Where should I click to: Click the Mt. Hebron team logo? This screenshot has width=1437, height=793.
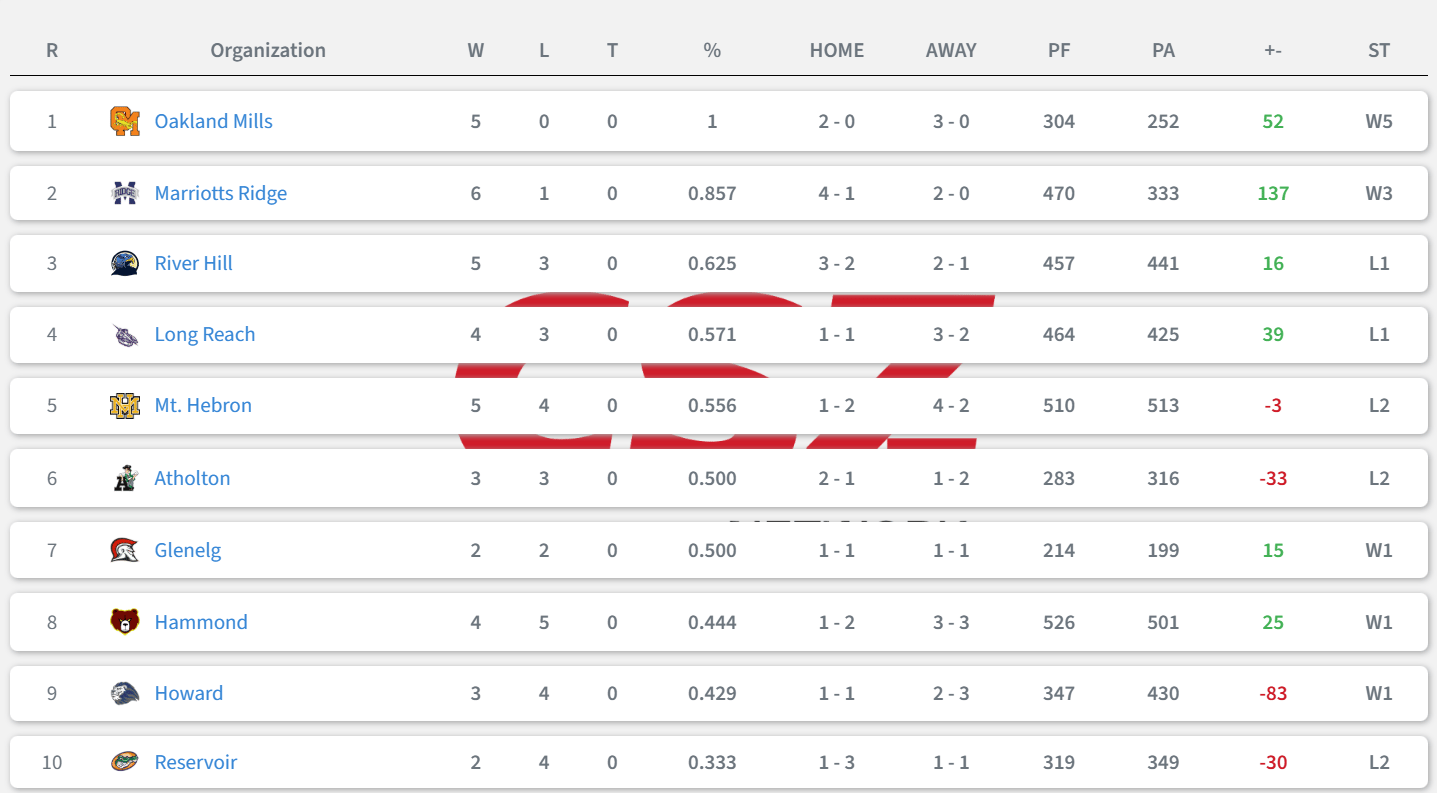pyautogui.click(x=125, y=405)
